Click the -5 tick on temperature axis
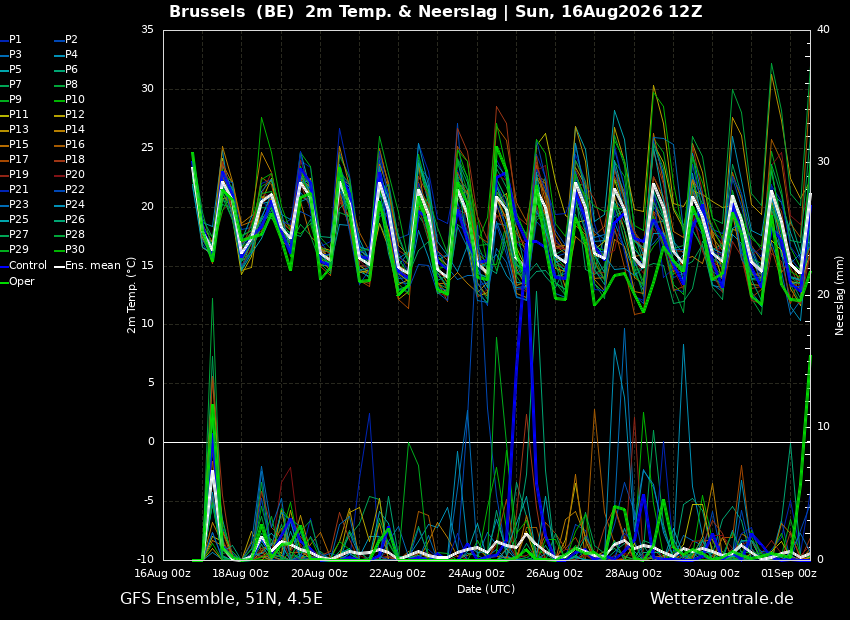This screenshot has height=620, width=850. pos(149,500)
